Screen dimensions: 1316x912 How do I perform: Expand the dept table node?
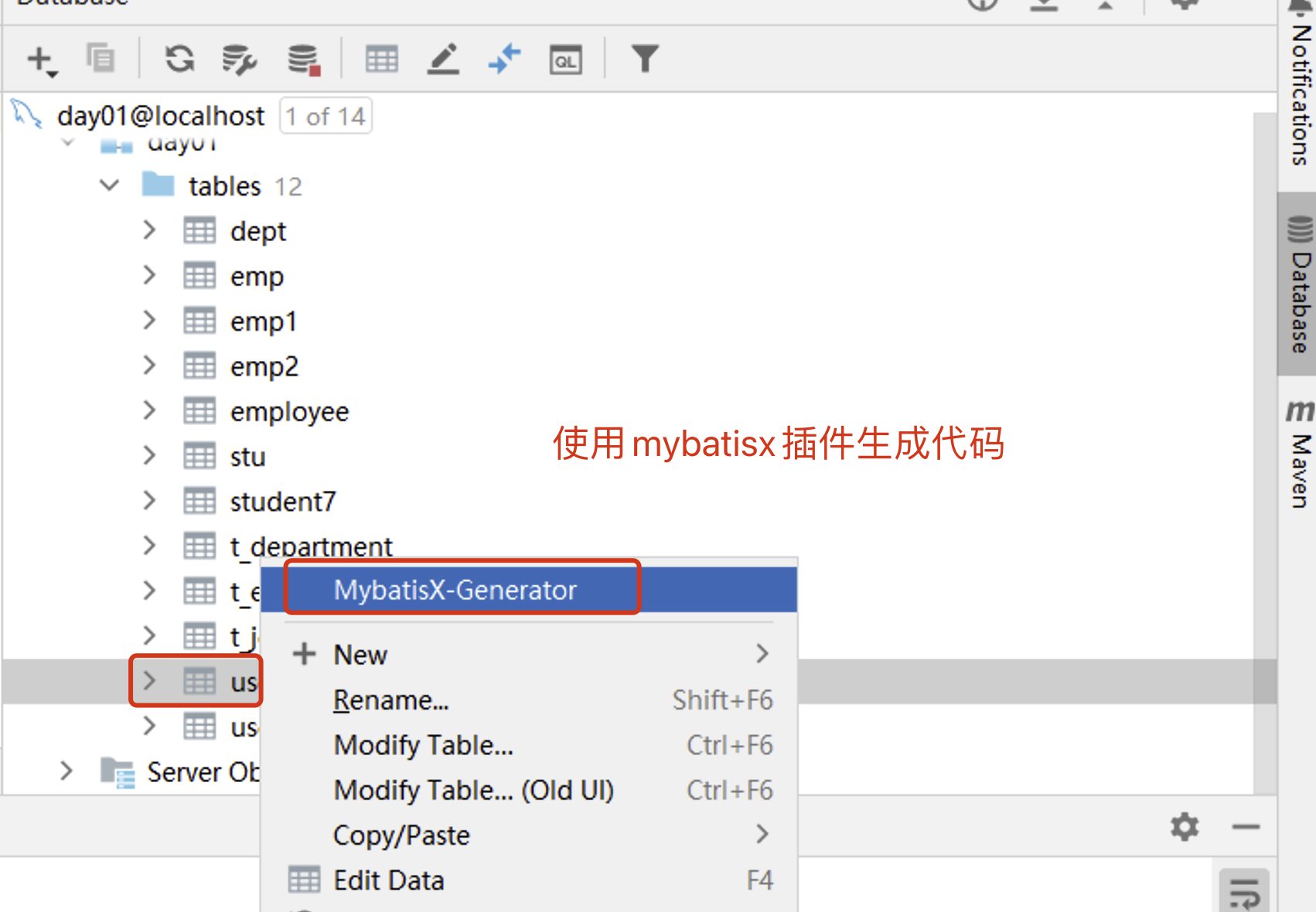click(149, 230)
